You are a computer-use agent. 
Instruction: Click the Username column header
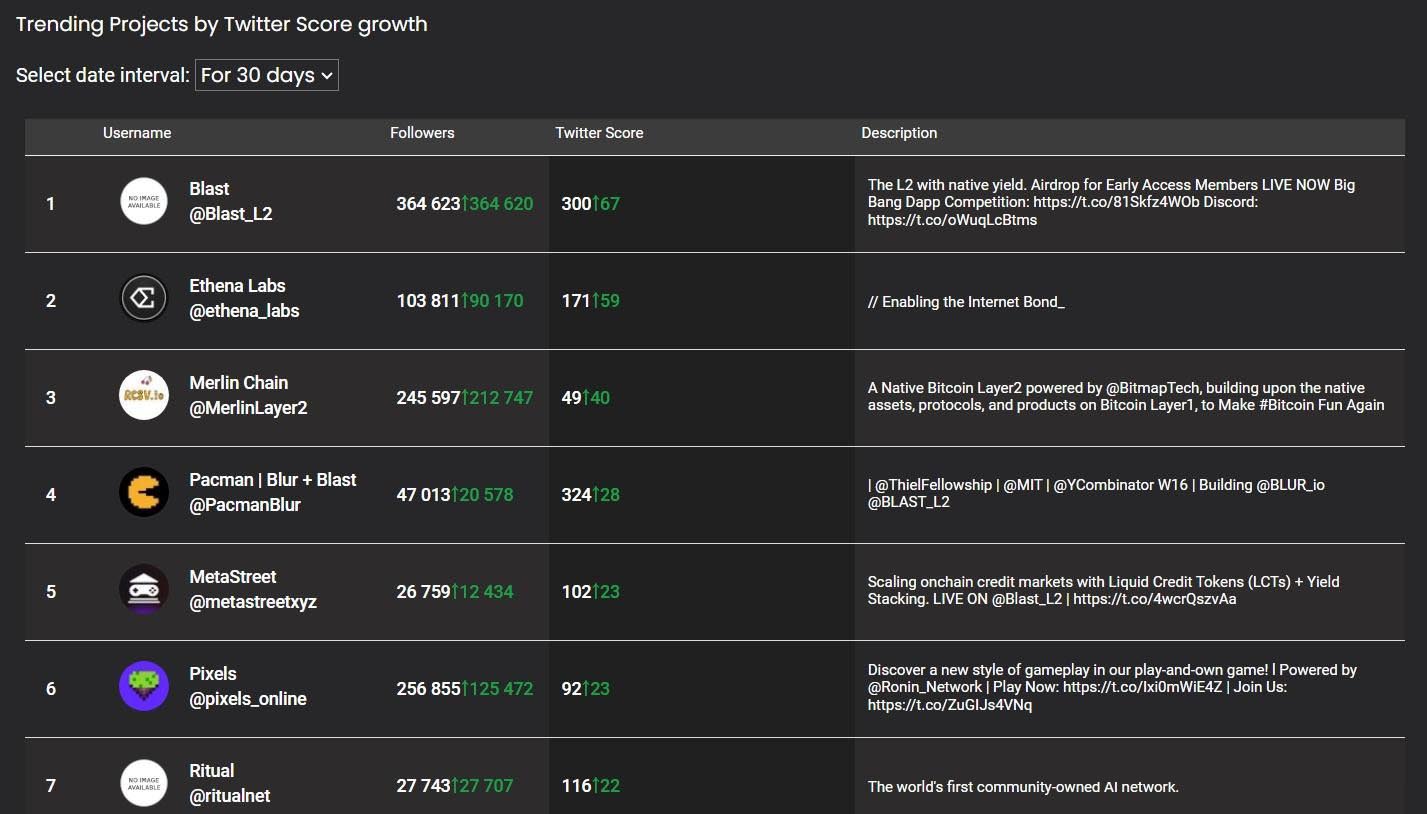pyautogui.click(x=137, y=133)
